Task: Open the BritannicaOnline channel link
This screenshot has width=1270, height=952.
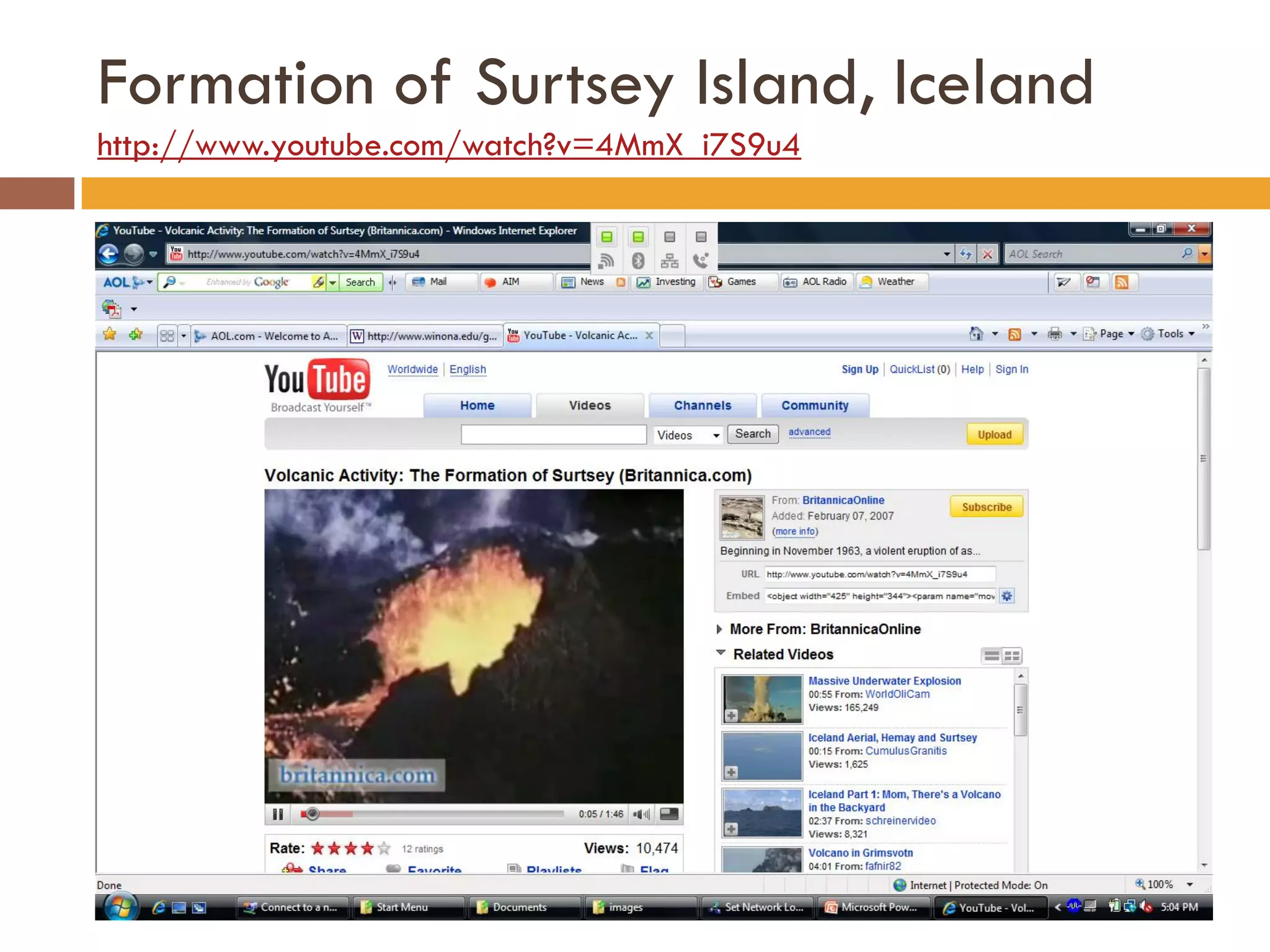Action: tap(843, 500)
